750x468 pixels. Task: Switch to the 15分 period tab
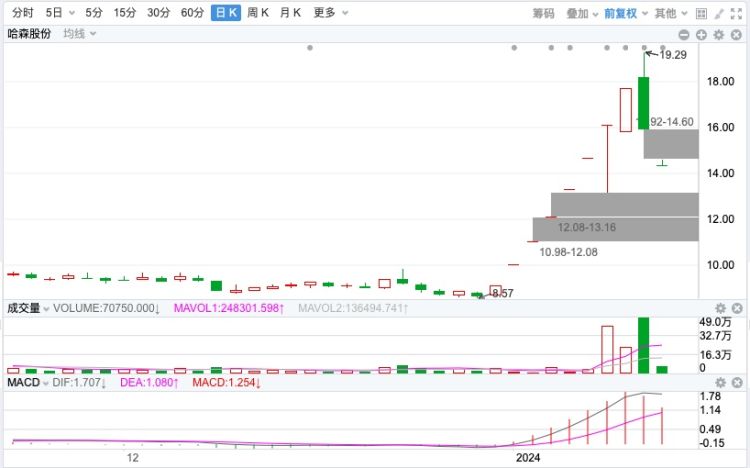tap(125, 13)
